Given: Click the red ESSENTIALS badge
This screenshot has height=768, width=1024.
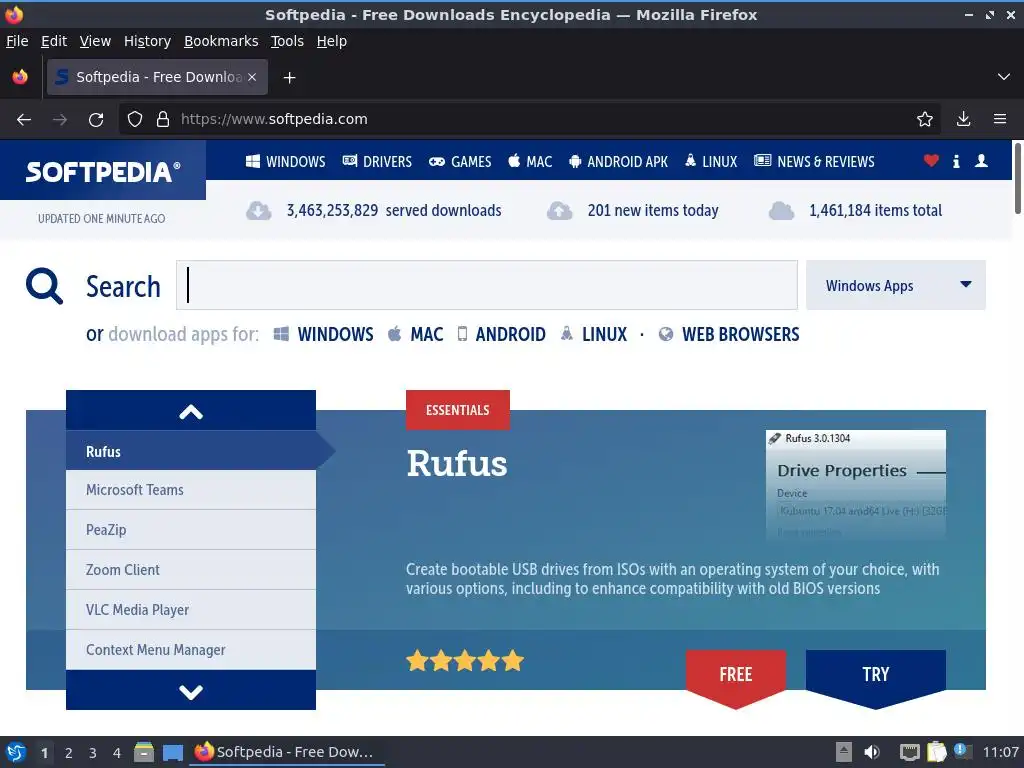Looking at the screenshot, I should (458, 410).
